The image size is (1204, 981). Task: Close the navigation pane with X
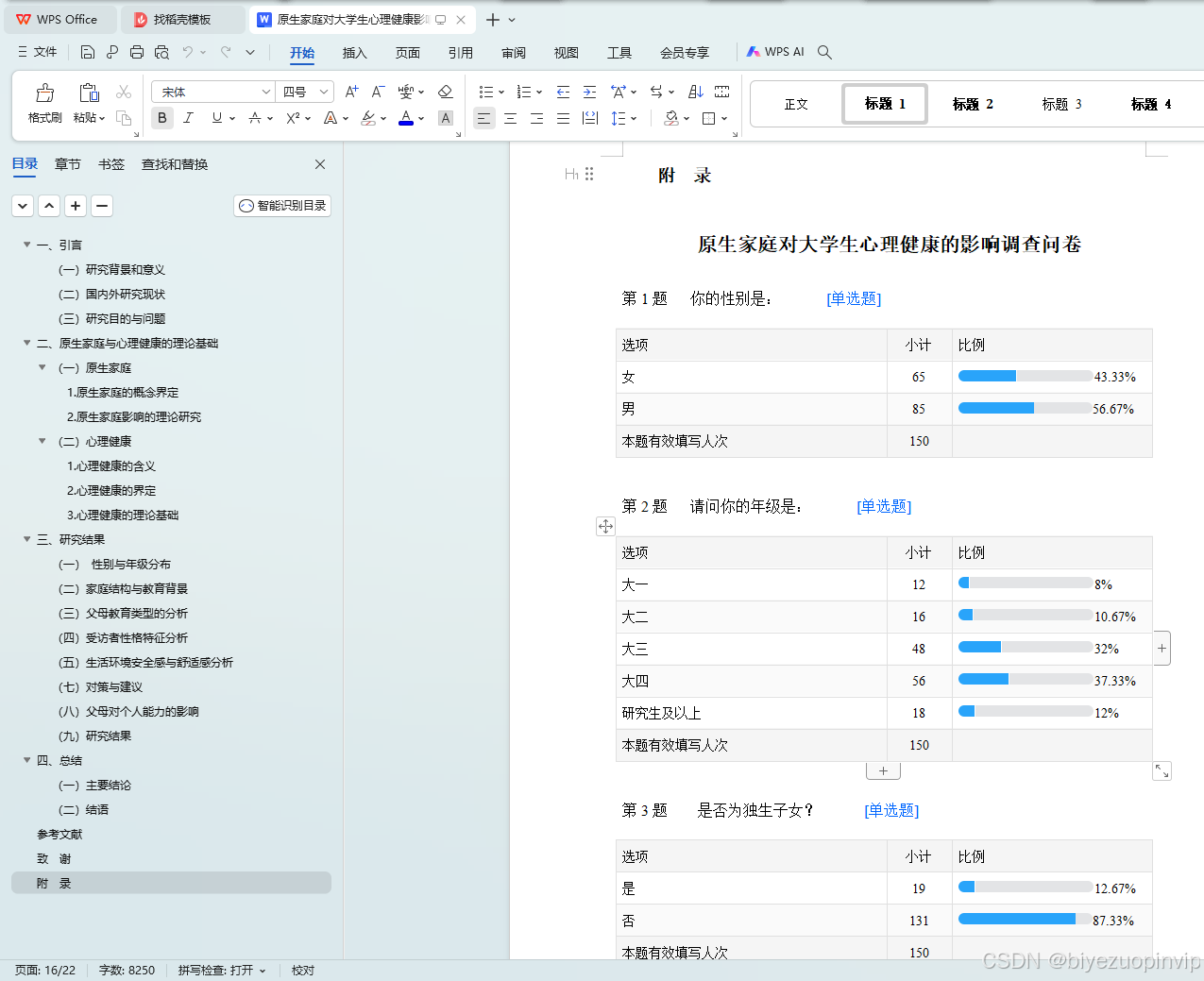point(320,164)
